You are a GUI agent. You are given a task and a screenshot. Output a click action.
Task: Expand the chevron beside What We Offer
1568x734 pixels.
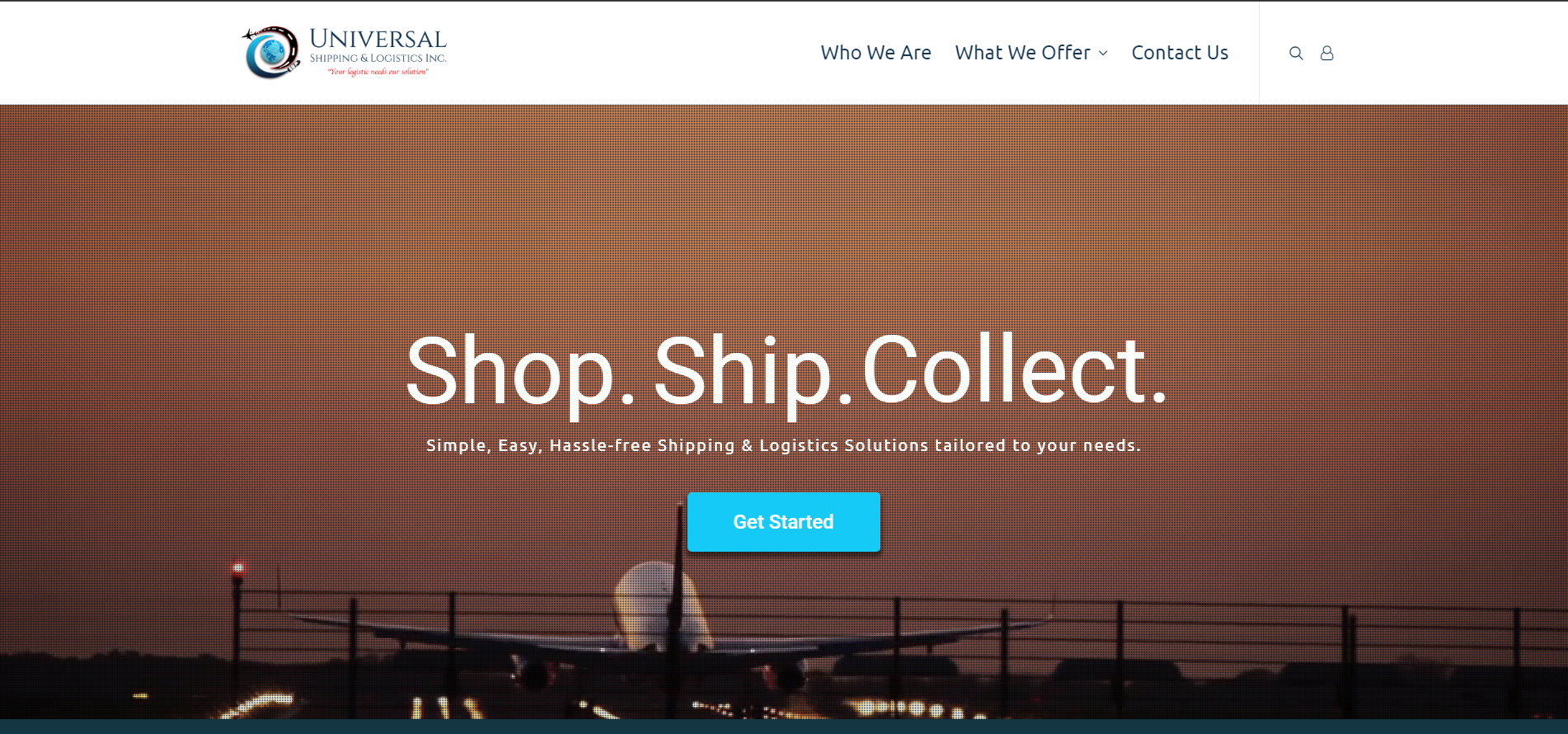1103,54
